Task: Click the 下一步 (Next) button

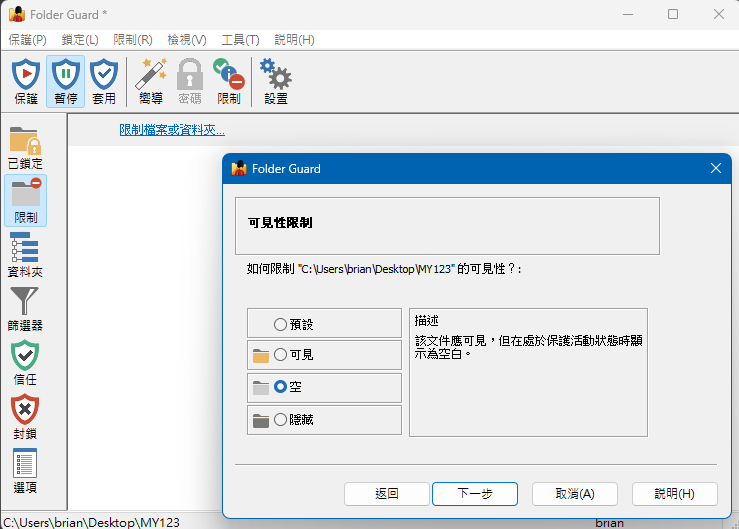Action: pyautogui.click(x=474, y=494)
